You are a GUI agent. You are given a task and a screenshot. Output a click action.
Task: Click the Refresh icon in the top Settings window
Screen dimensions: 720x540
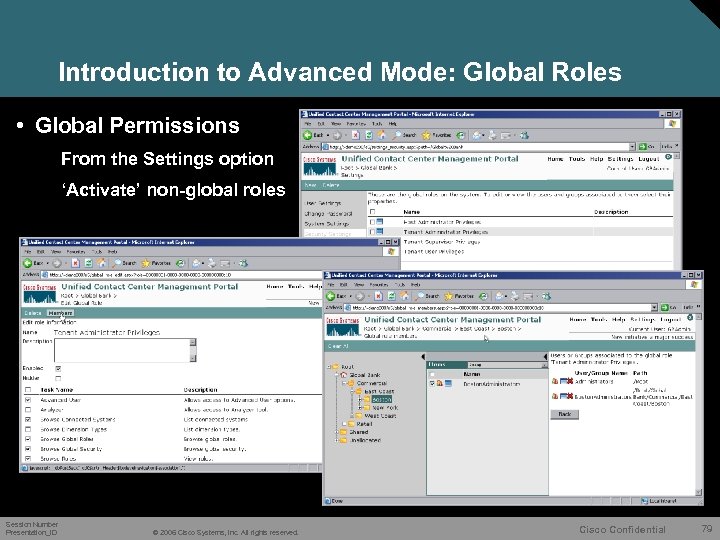[x=369, y=135]
